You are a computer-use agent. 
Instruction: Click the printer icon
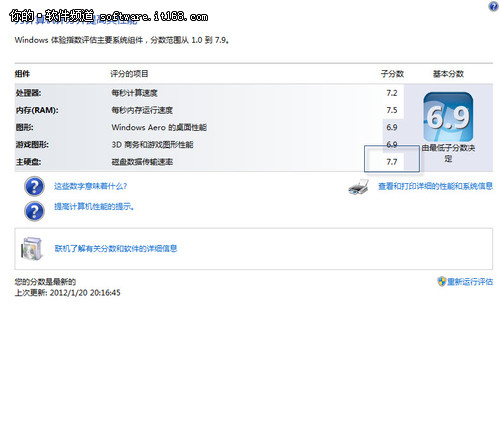[358, 187]
